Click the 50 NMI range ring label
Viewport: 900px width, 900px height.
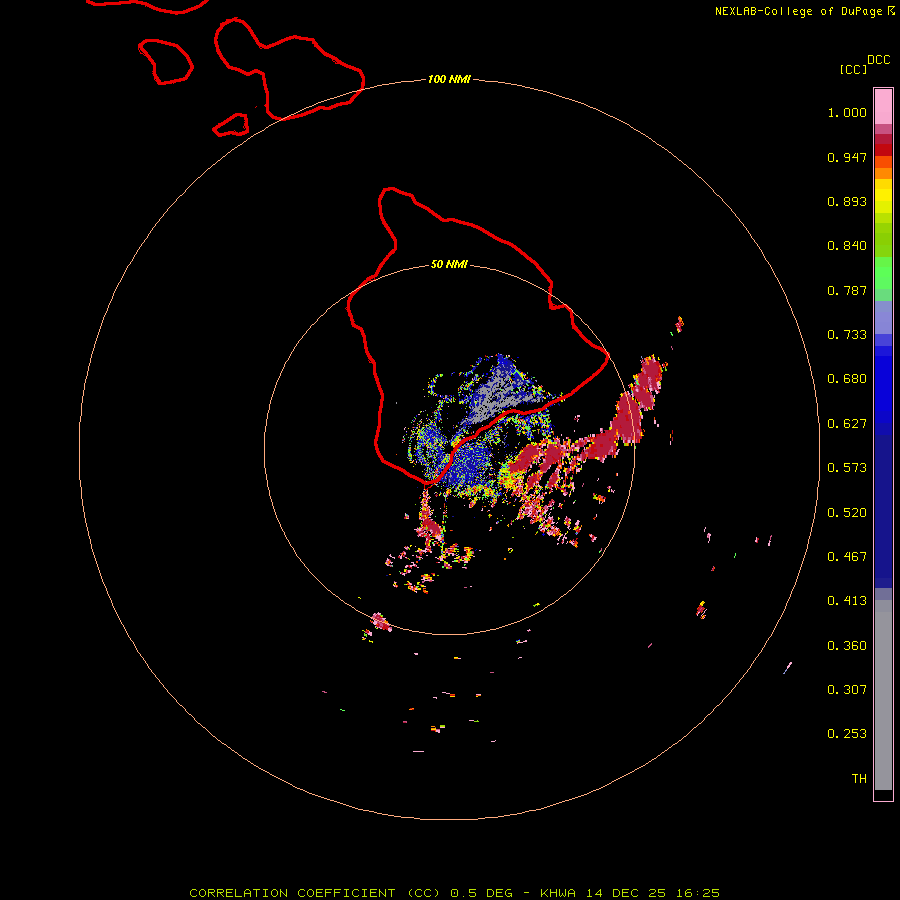pyautogui.click(x=449, y=264)
